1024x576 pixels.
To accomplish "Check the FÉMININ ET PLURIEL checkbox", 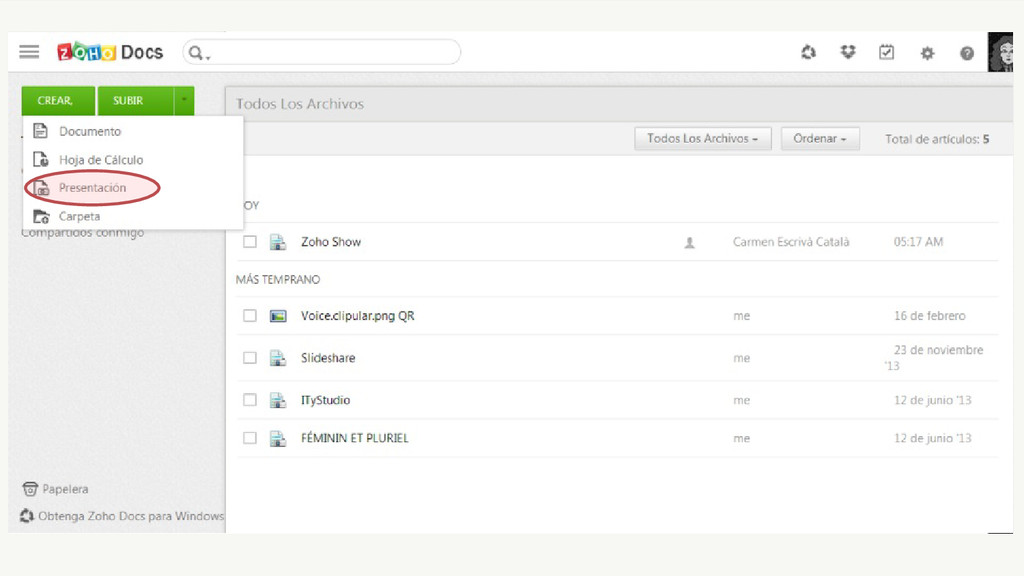I will pos(249,438).
